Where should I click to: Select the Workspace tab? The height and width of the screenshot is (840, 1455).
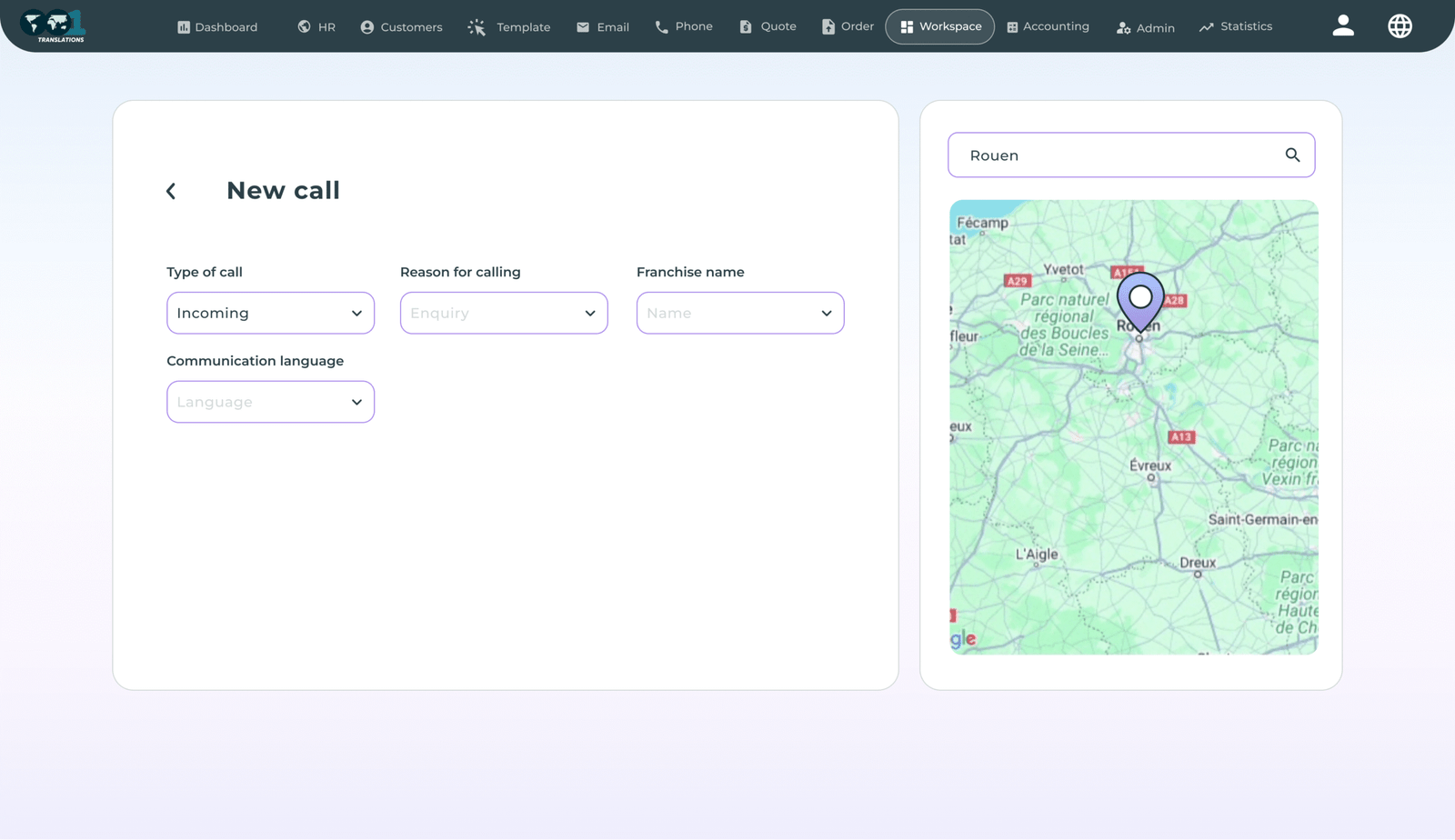pyautogui.click(x=939, y=26)
